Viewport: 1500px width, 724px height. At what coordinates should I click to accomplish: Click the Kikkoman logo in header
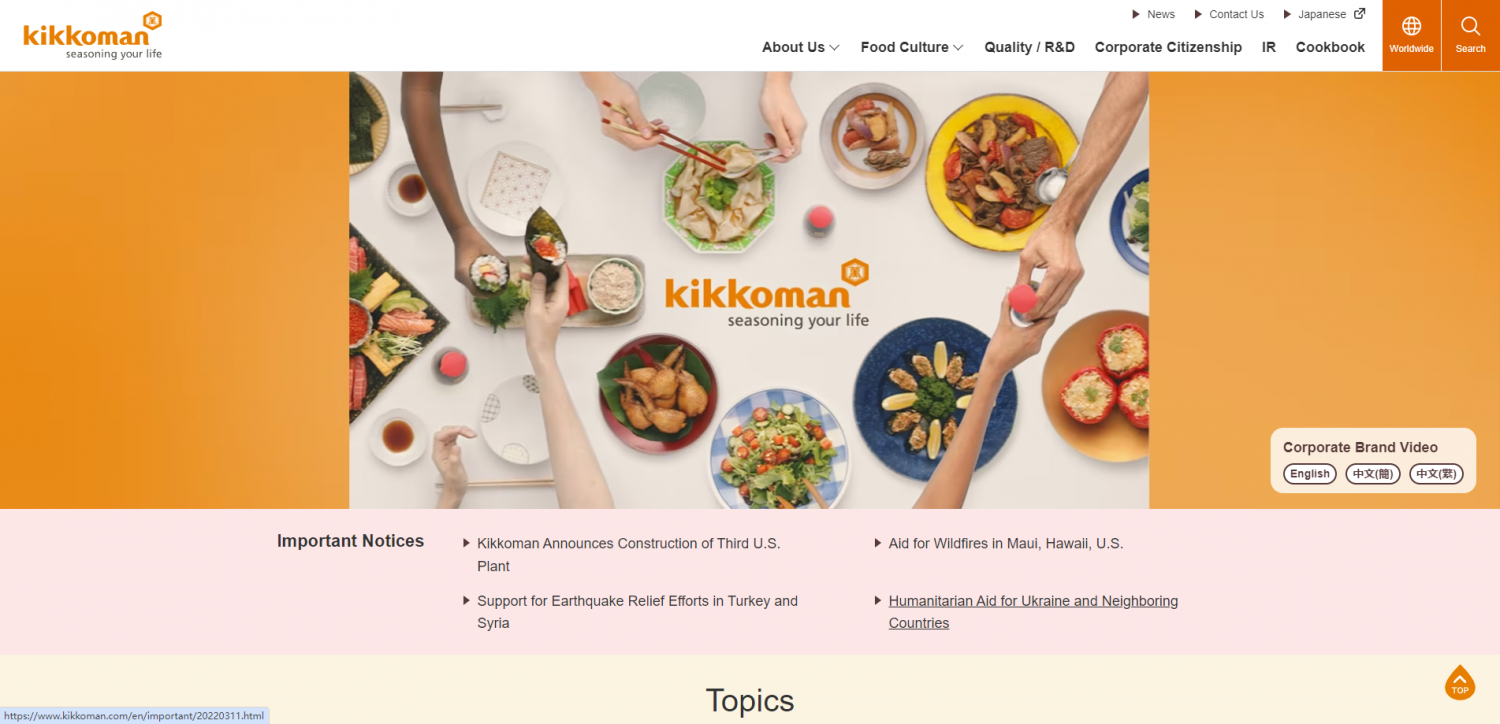tap(92, 36)
